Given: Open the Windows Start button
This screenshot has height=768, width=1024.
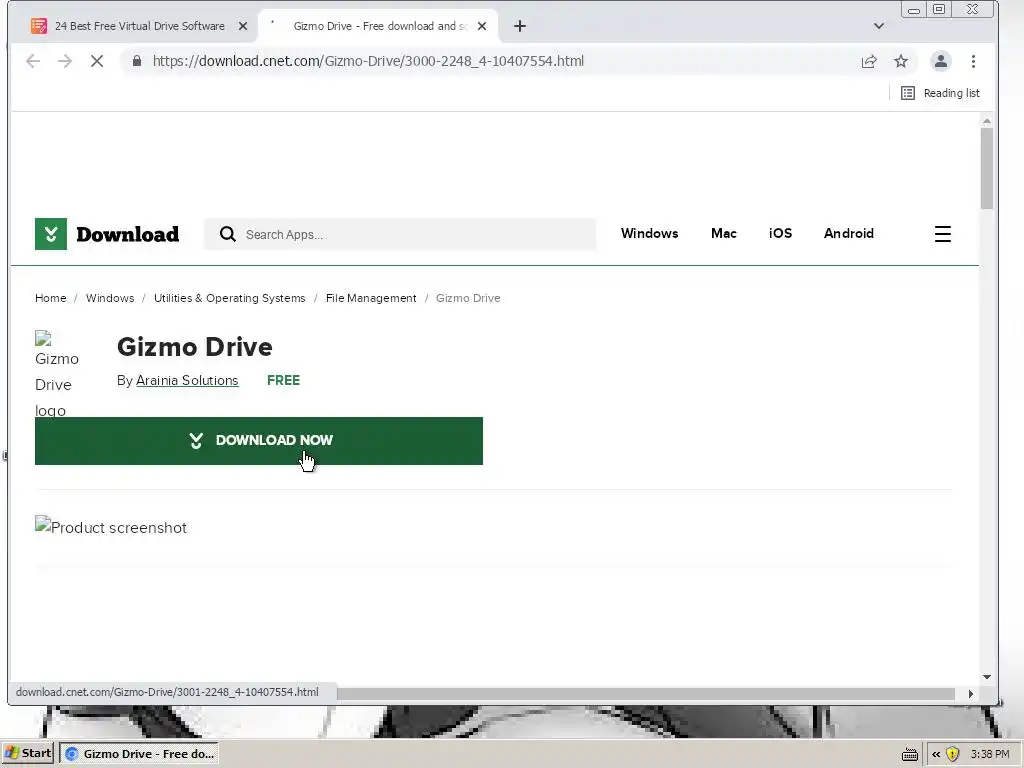Looking at the screenshot, I should pos(27,754).
